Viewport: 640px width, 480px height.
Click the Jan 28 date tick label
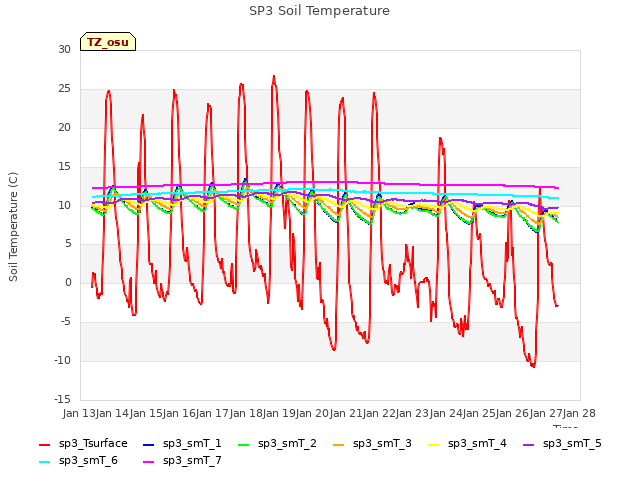pyautogui.click(x=579, y=413)
